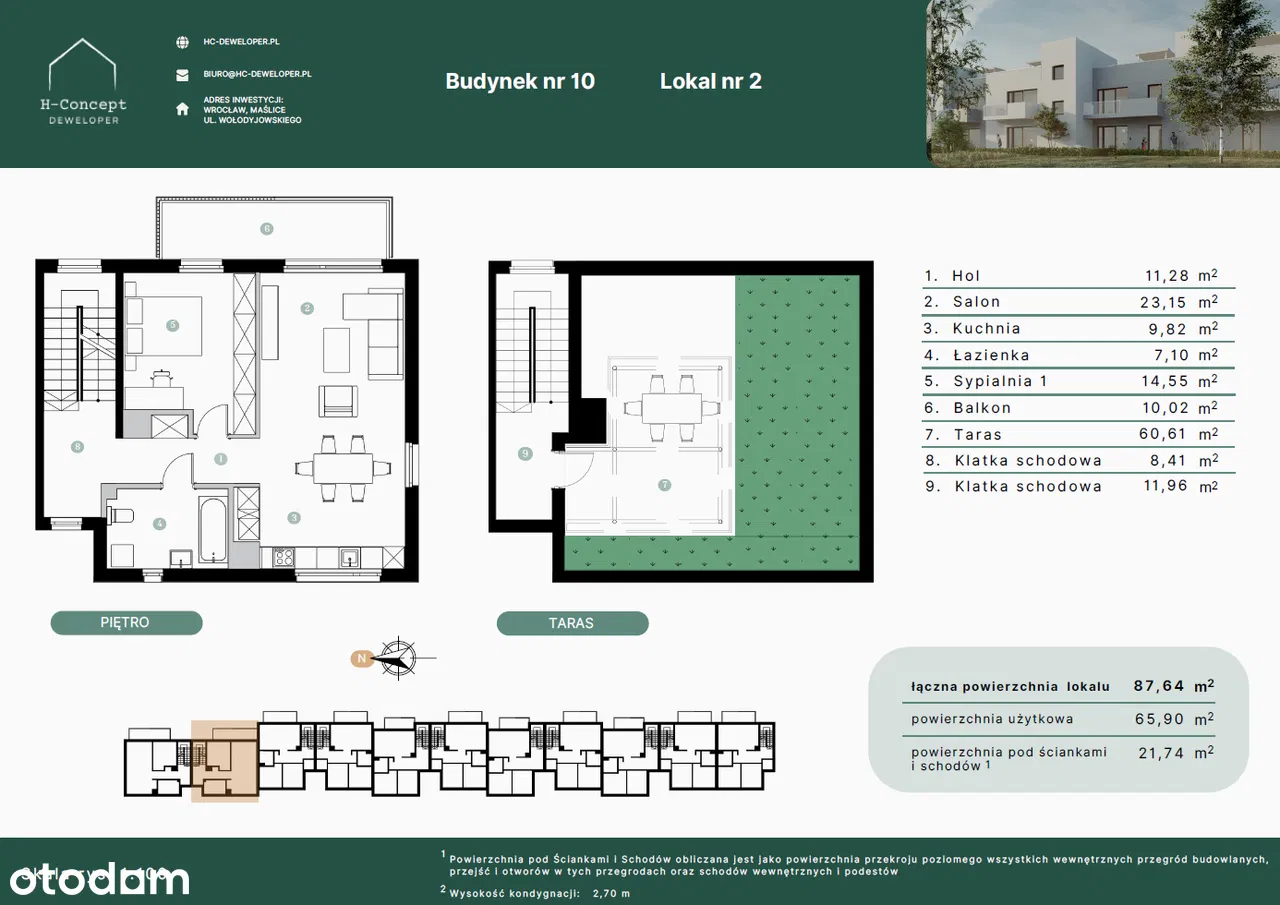
Task: Click the H-Concept Deweloper logo
Action: (x=83, y=83)
